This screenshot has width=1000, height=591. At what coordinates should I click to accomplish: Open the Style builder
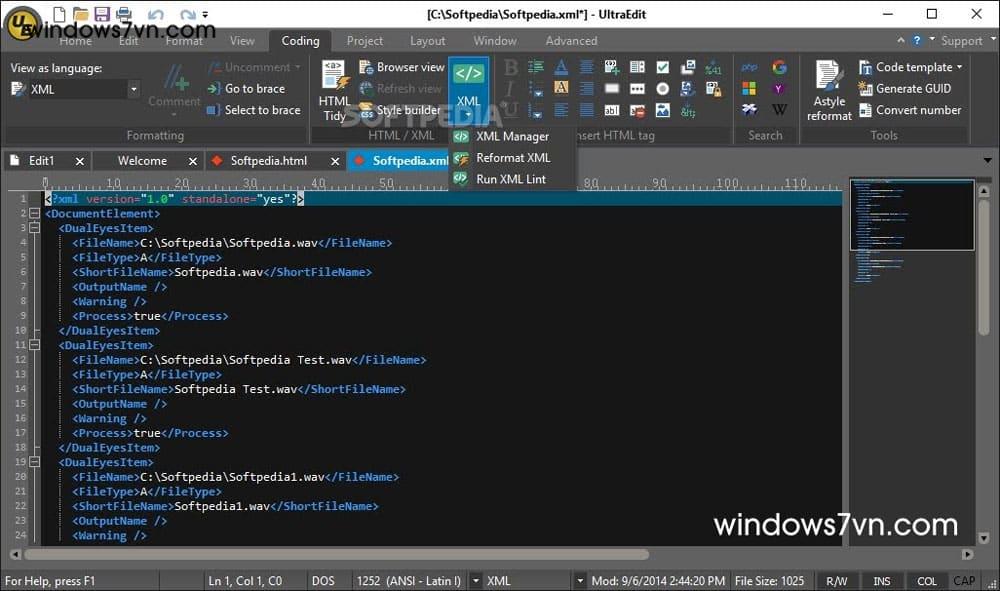(x=401, y=110)
